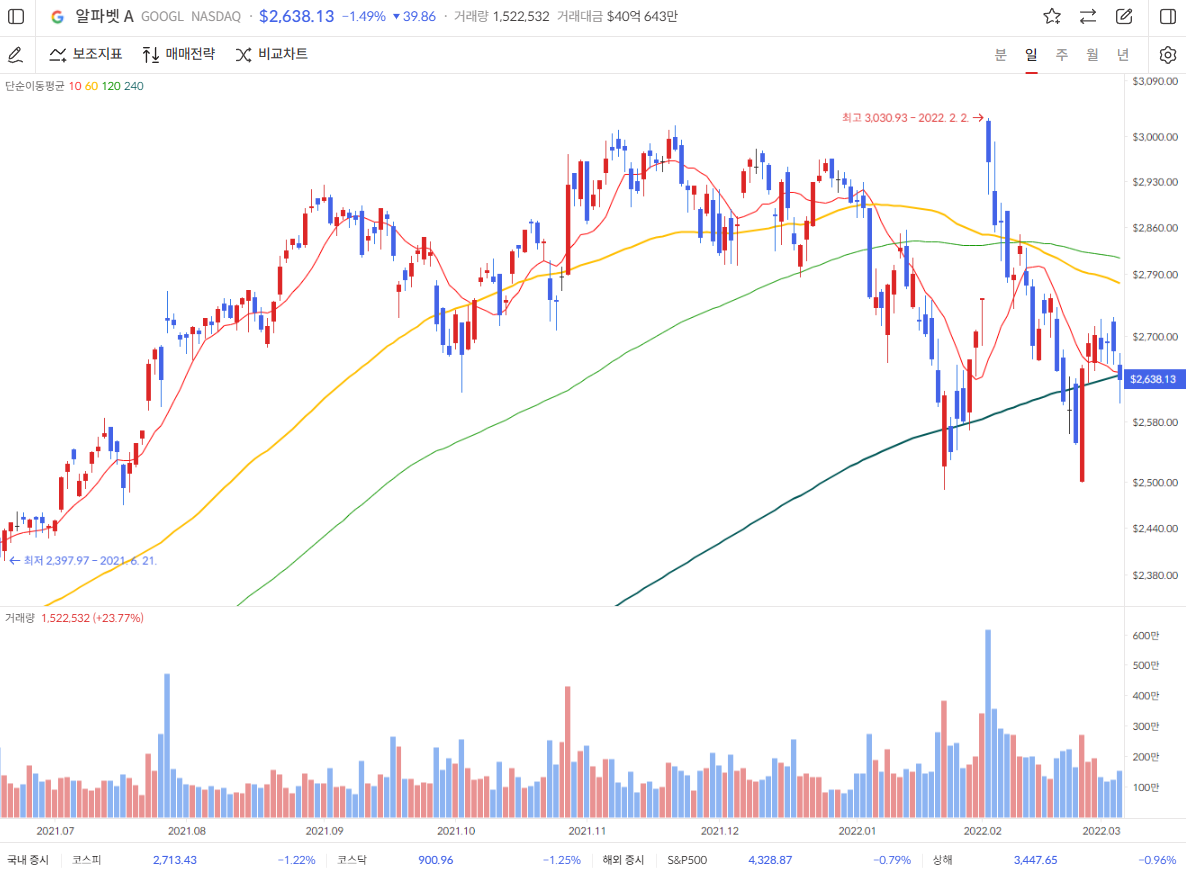Click the yellow 60 moving-average period
This screenshot has height=874, width=1186.
(91, 86)
